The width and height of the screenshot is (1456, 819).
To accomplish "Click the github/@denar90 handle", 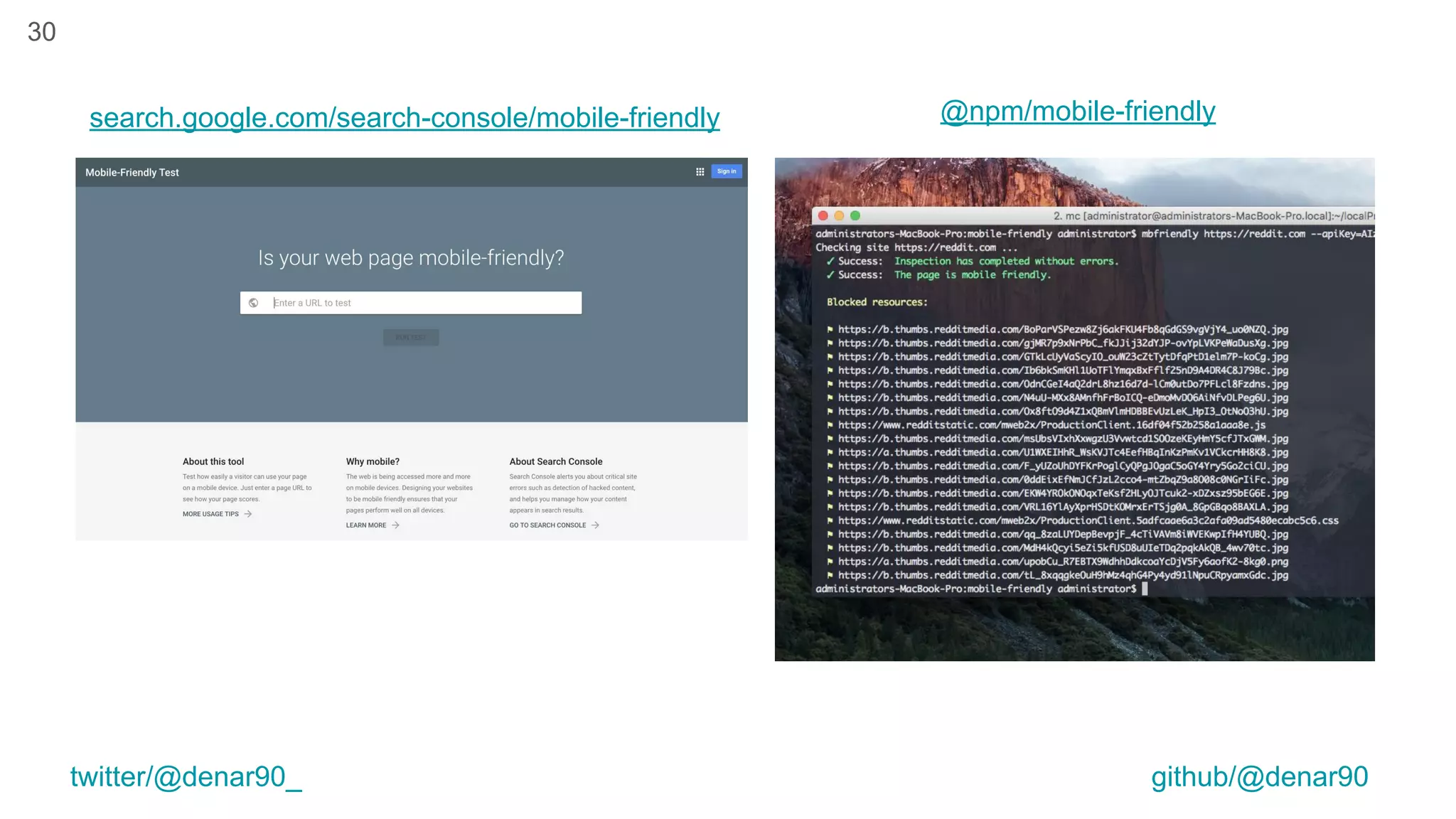I will (1260, 776).
